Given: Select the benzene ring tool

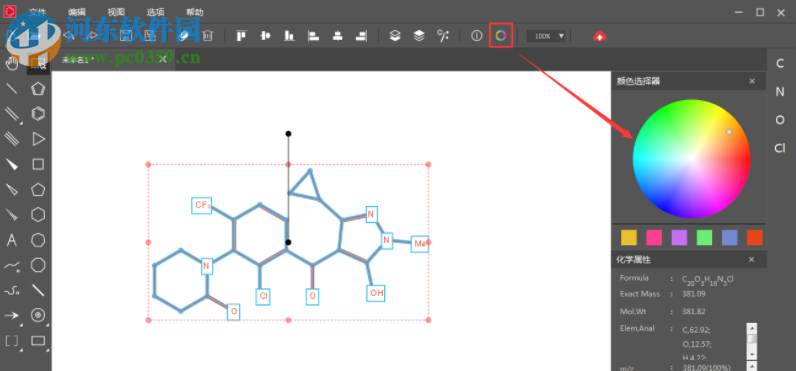Looking at the screenshot, I should tap(38, 114).
